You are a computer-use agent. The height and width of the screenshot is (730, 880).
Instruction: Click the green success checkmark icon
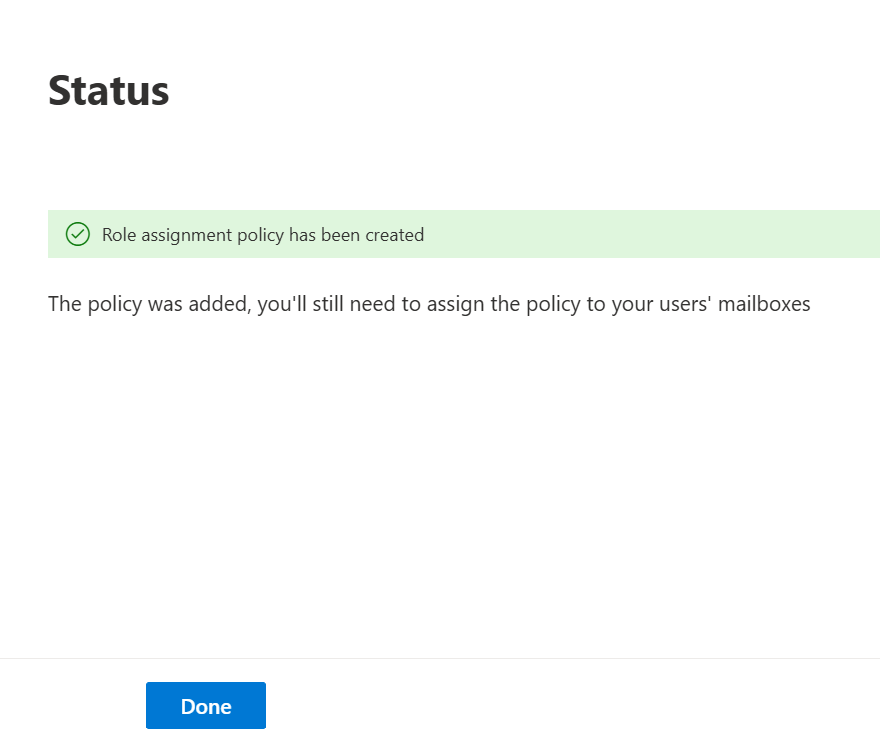(77, 235)
